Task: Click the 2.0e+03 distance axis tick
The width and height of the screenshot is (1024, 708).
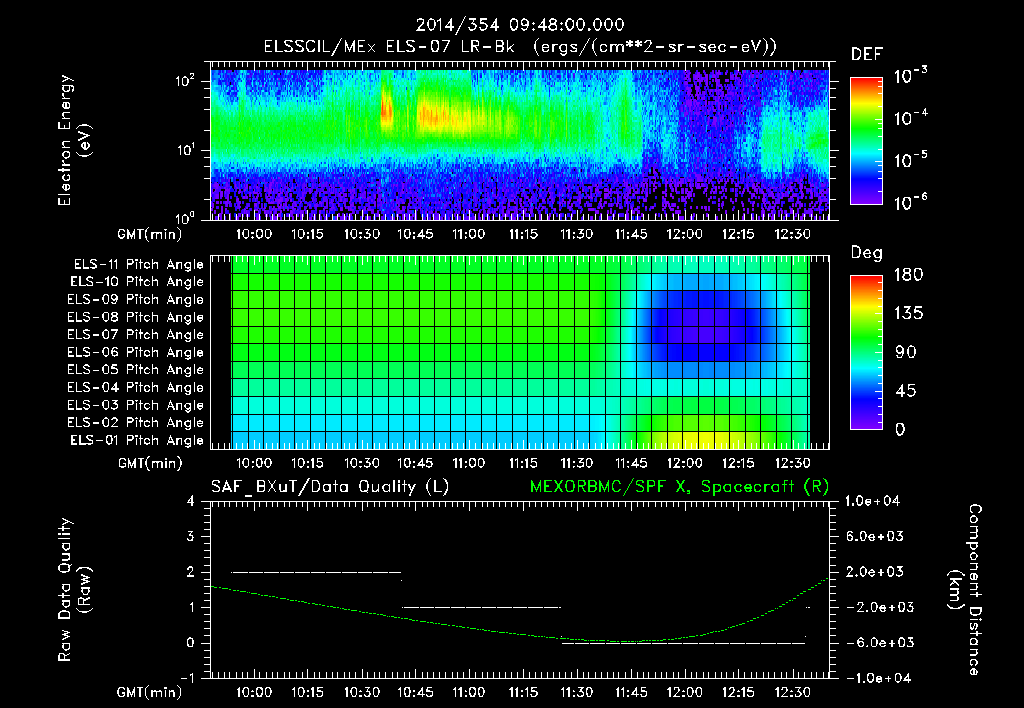Action: (x=874, y=571)
